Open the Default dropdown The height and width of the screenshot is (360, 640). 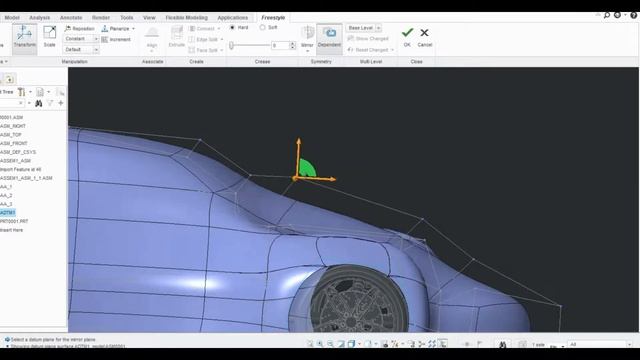pyautogui.click(x=81, y=49)
